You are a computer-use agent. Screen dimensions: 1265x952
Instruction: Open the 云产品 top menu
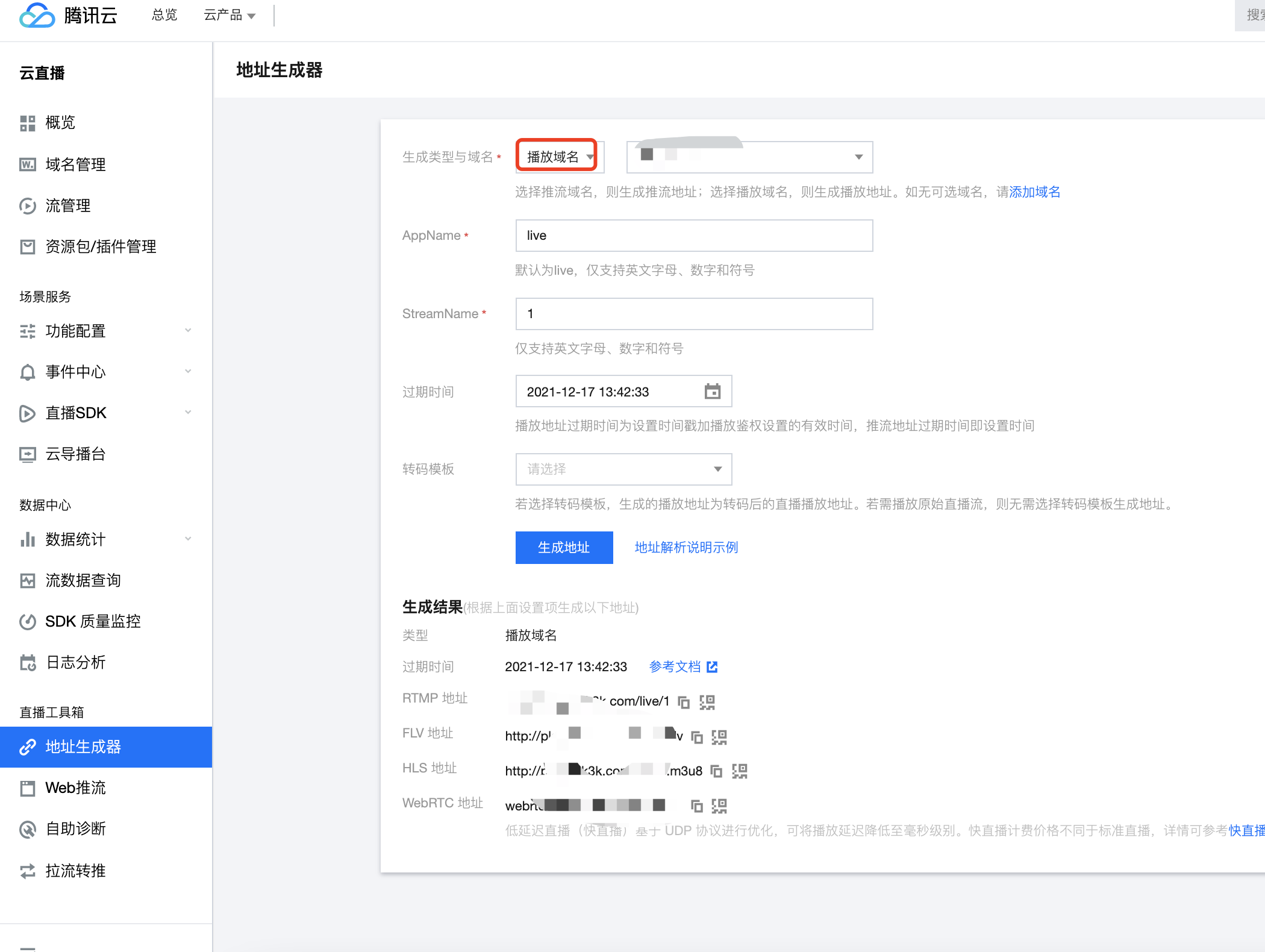(x=229, y=15)
